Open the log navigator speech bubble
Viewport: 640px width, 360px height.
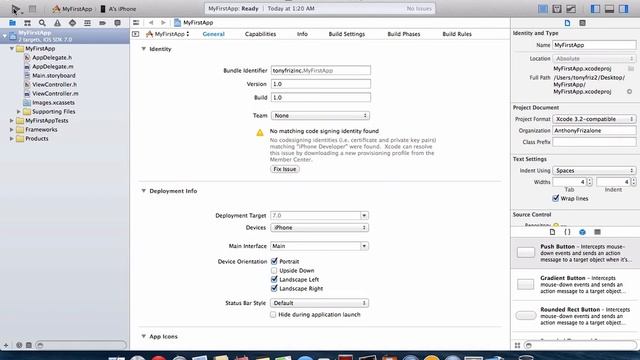pos(118,23)
